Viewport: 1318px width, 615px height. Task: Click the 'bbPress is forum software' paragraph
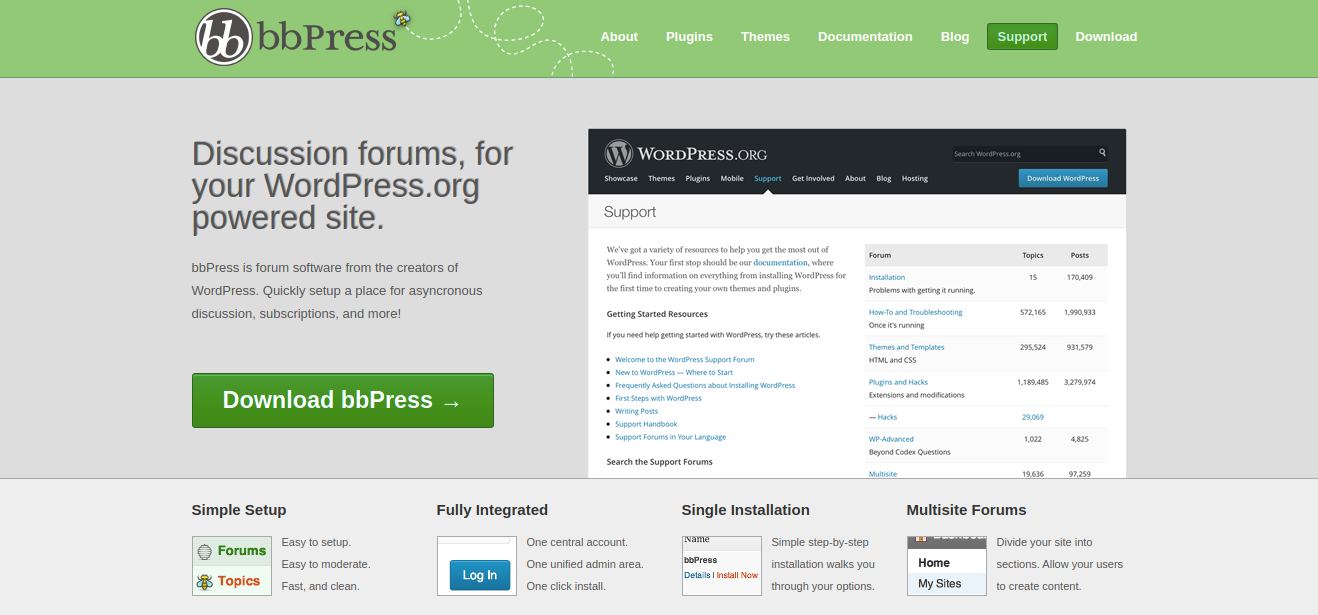[x=337, y=290]
